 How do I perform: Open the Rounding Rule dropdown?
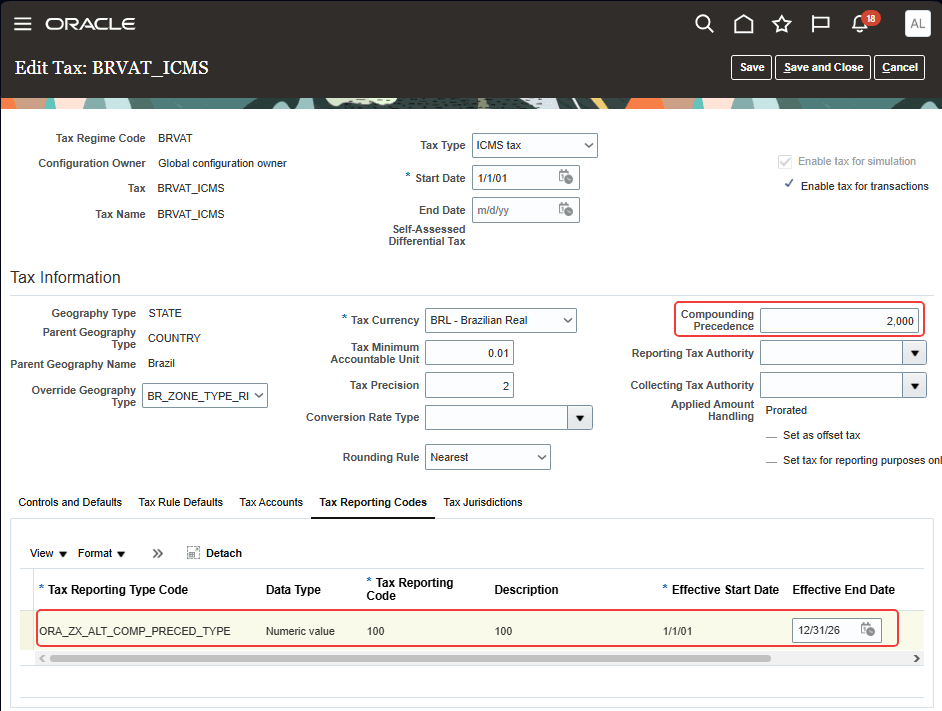pyautogui.click(x=488, y=457)
